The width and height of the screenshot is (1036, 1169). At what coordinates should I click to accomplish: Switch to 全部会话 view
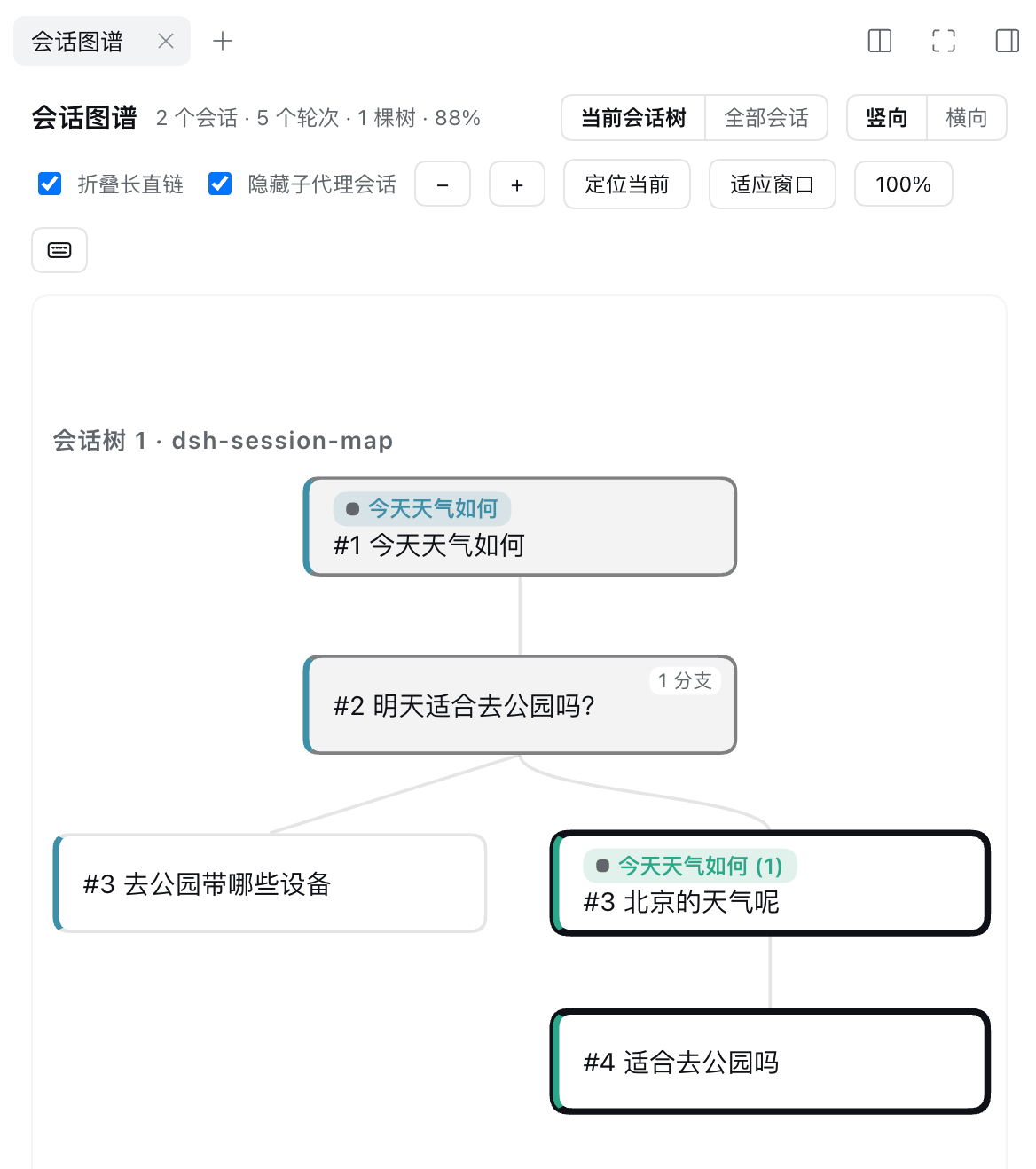pos(766,118)
